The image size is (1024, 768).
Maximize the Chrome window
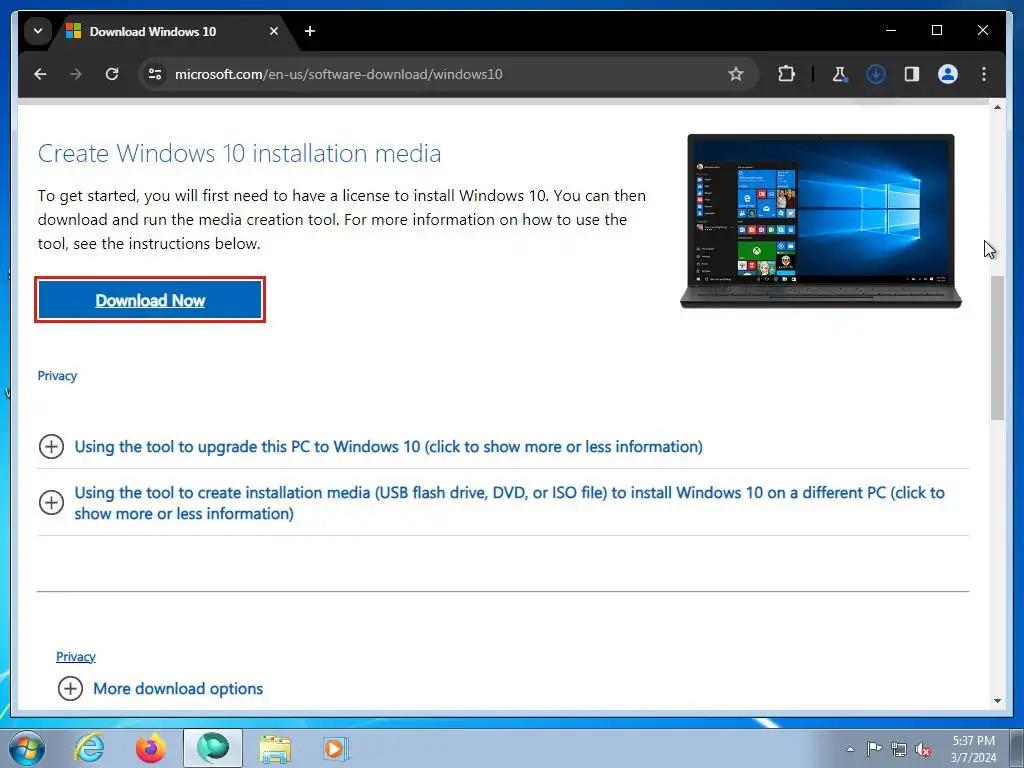936,30
